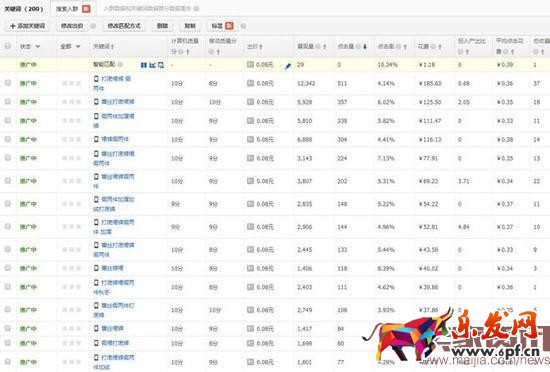The height and width of the screenshot is (372, 550).
Task: Sort by 出价 using its header arrow
Action: coord(261,47)
